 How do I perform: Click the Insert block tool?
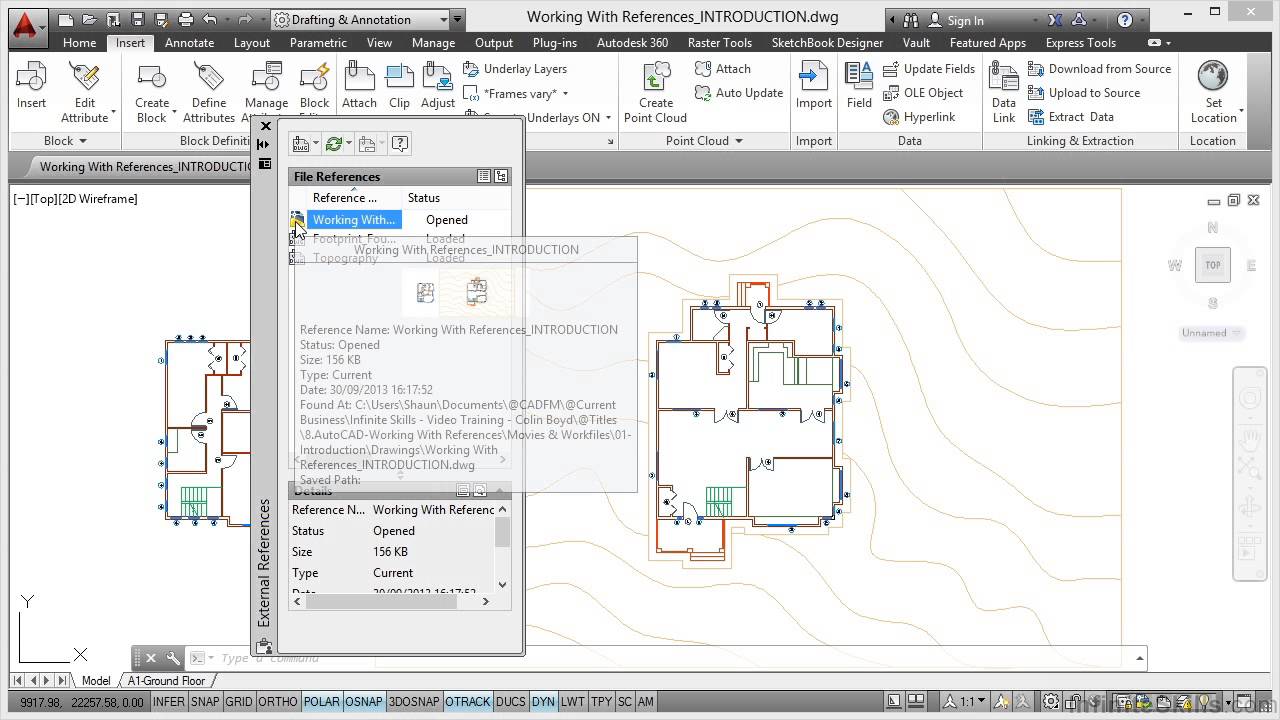31,87
